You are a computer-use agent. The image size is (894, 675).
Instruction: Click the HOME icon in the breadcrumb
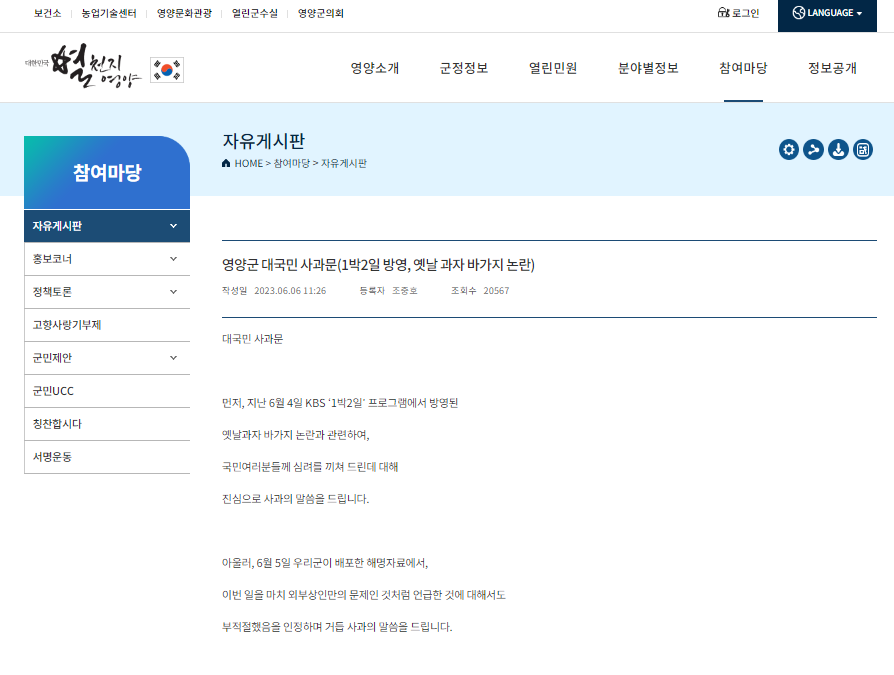224,164
